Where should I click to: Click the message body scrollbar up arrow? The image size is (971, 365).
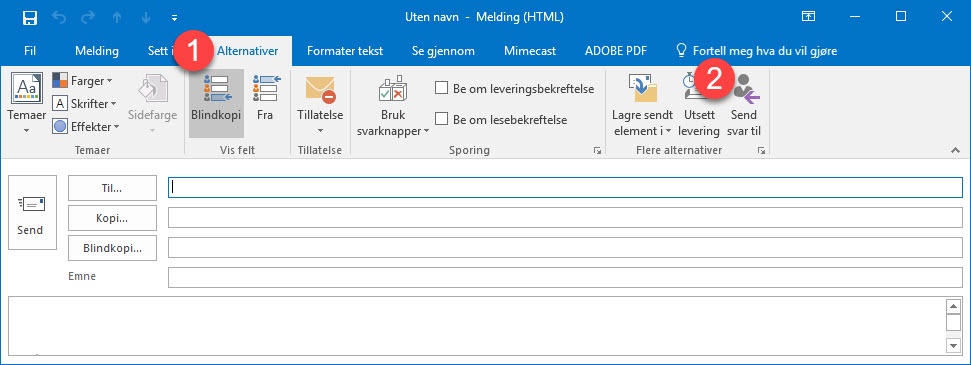954,306
